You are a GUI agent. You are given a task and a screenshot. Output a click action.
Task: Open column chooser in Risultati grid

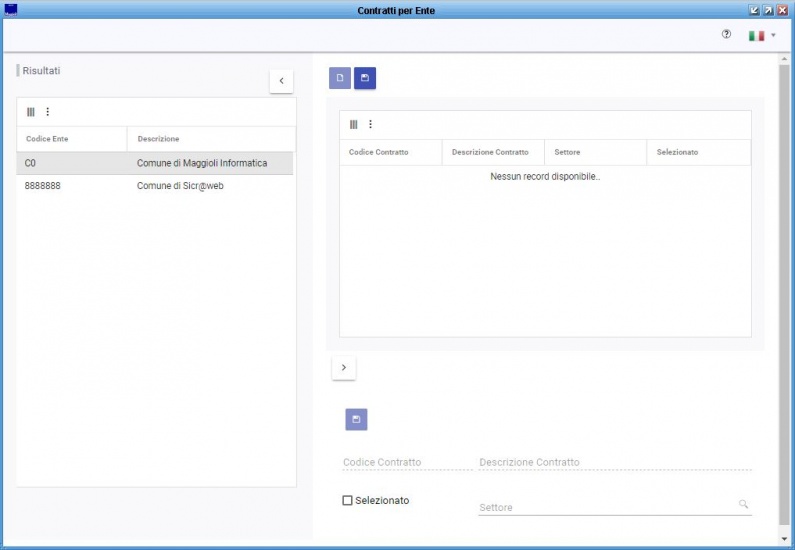(31, 112)
